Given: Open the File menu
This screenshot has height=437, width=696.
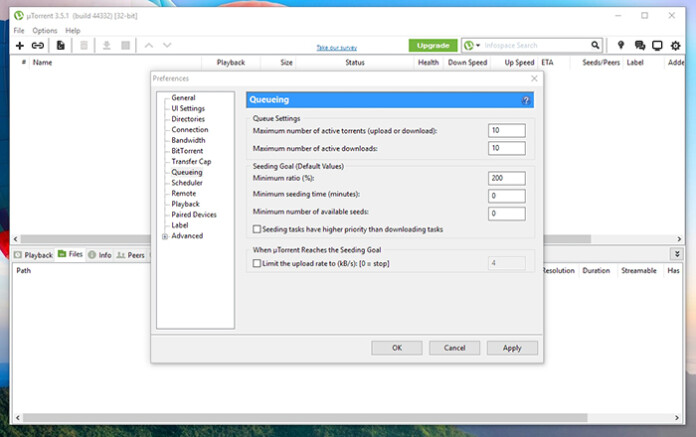Looking at the screenshot, I should point(19,31).
